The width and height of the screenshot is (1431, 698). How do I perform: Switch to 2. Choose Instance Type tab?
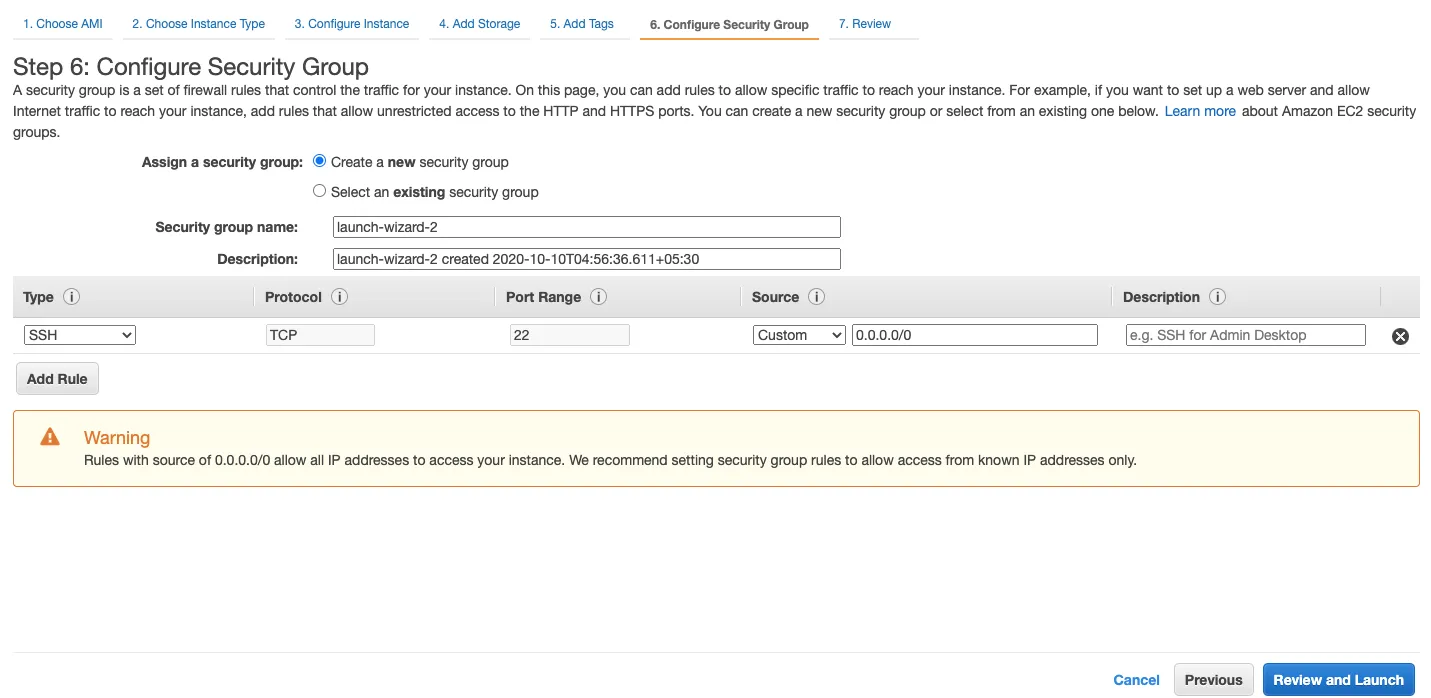point(198,24)
